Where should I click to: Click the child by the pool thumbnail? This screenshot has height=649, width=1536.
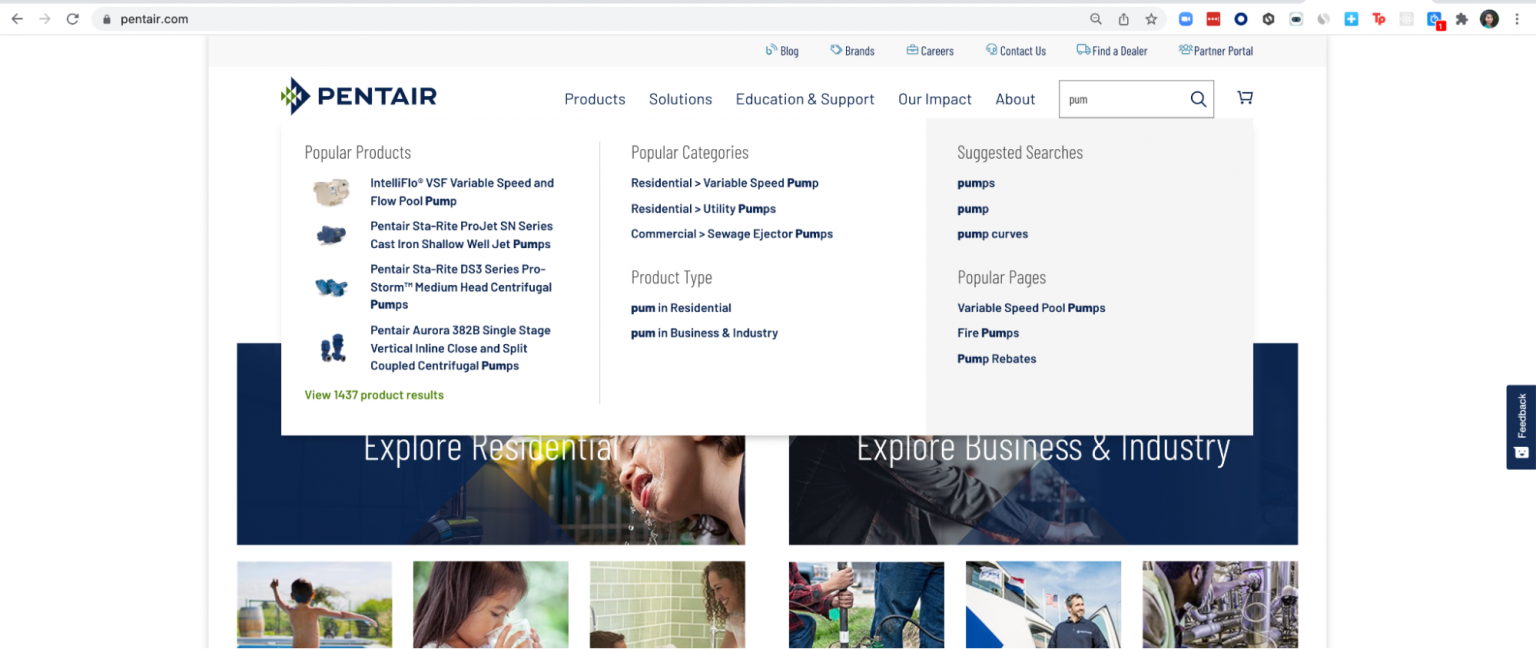(314, 604)
